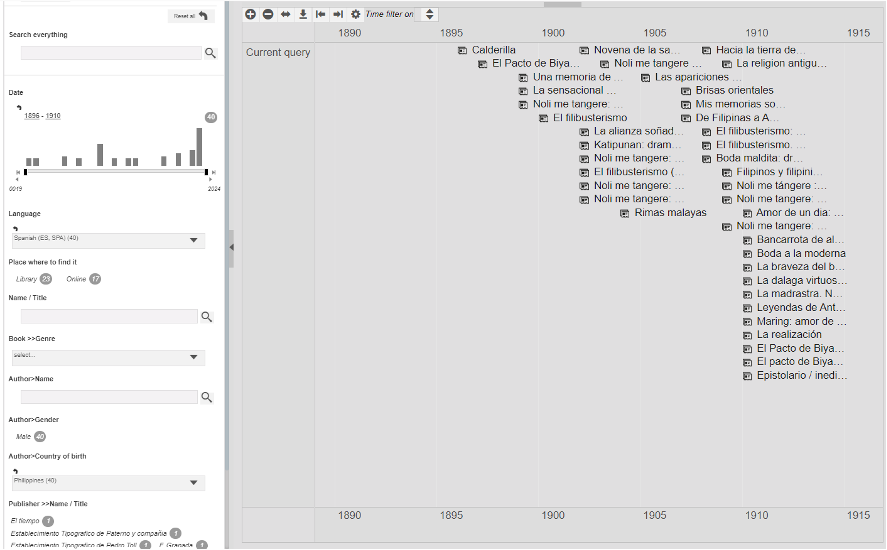Open timeline settings gear
Screen dimensions: 887x550
point(355,14)
